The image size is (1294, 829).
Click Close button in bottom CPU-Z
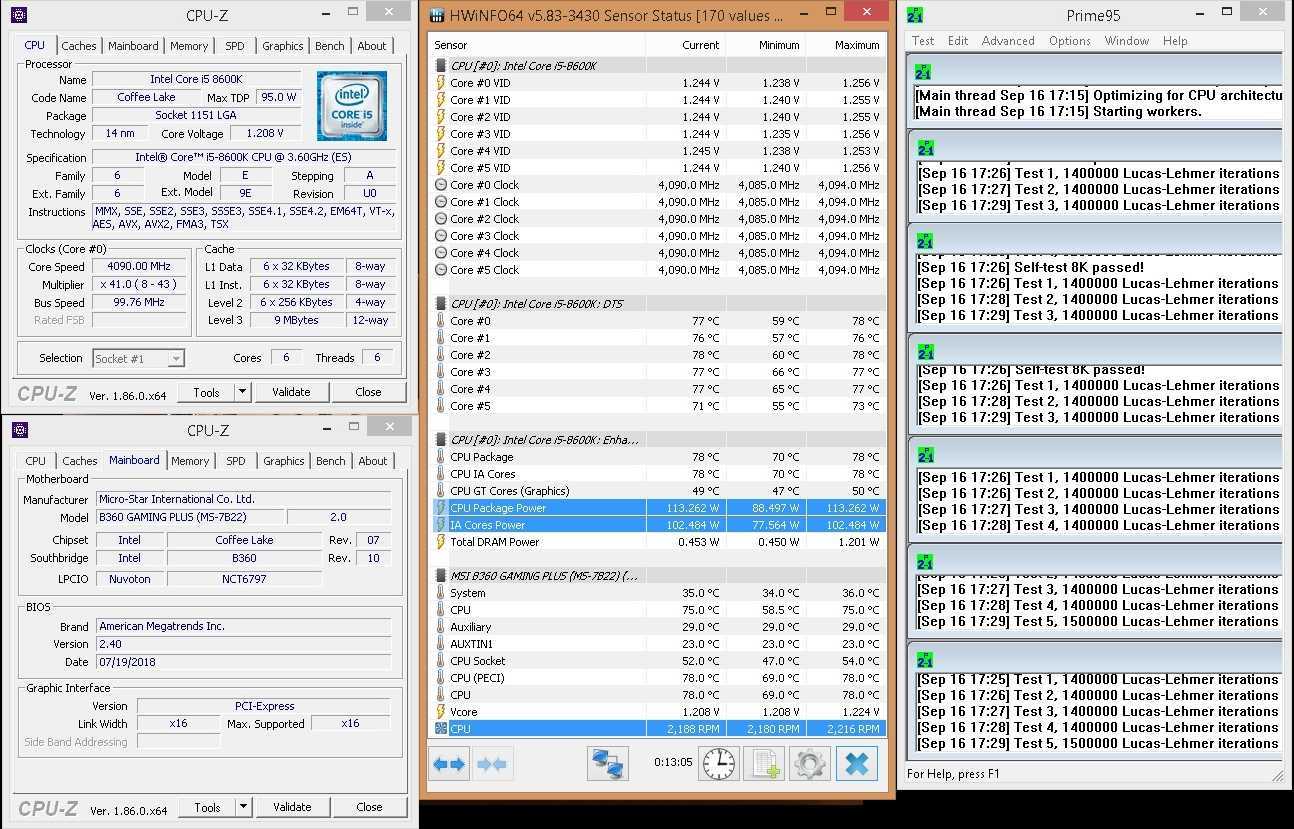[369, 807]
